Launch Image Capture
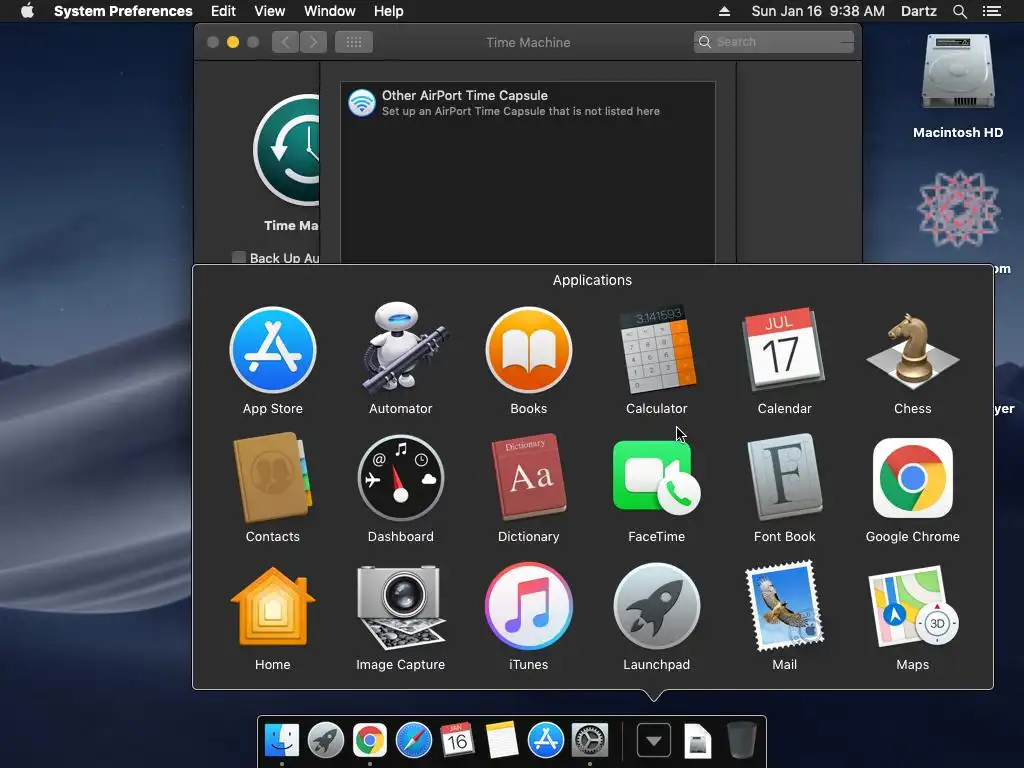The width and height of the screenshot is (1024, 768). click(x=401, y=606)
